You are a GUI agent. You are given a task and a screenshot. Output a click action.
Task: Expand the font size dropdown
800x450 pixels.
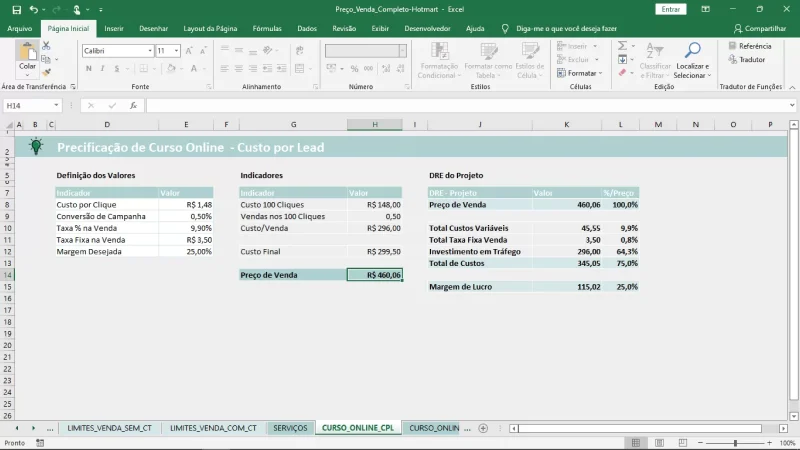point(177,50)
